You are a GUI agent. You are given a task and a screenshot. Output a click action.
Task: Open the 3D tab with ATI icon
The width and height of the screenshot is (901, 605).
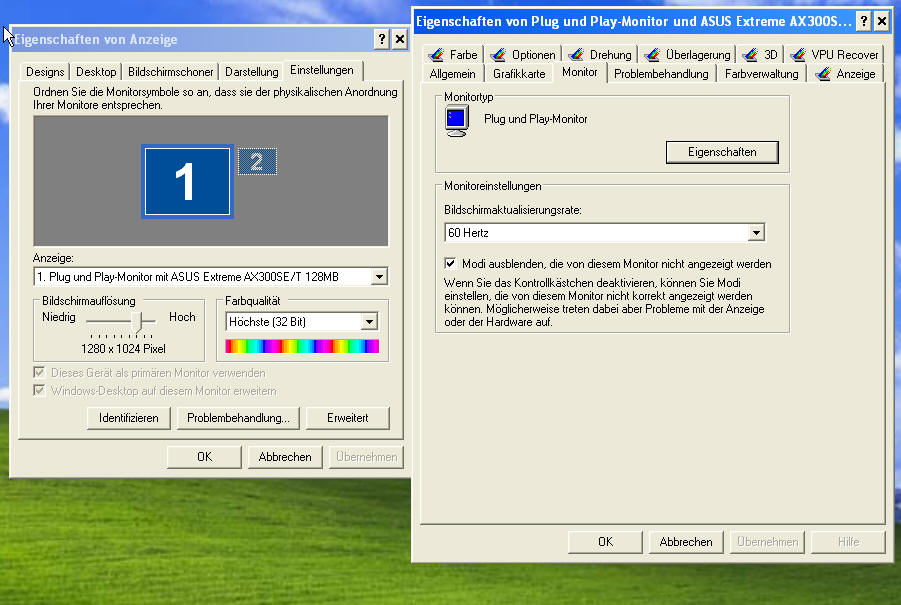coord(761,55)
